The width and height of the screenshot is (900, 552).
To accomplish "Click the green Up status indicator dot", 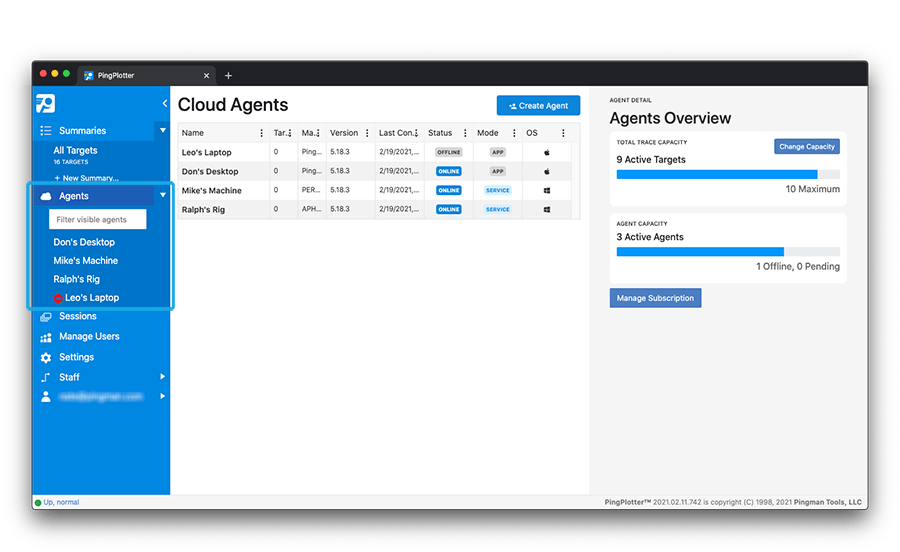I will [38, 503].
